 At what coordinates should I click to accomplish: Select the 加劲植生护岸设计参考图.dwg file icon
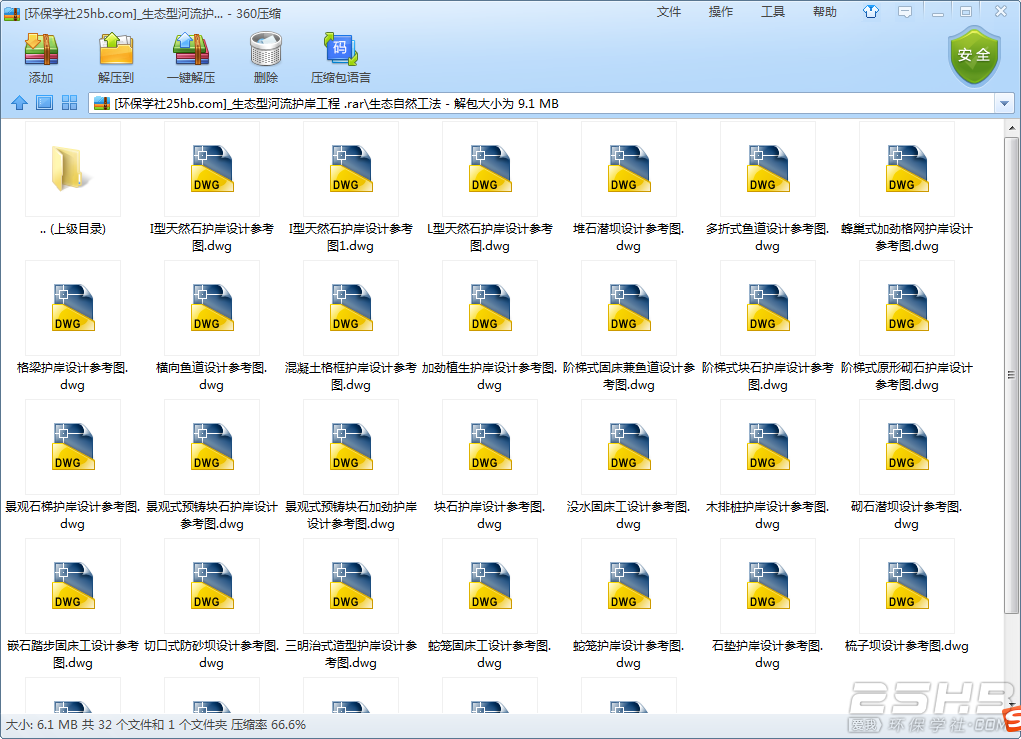pos(490,308)
